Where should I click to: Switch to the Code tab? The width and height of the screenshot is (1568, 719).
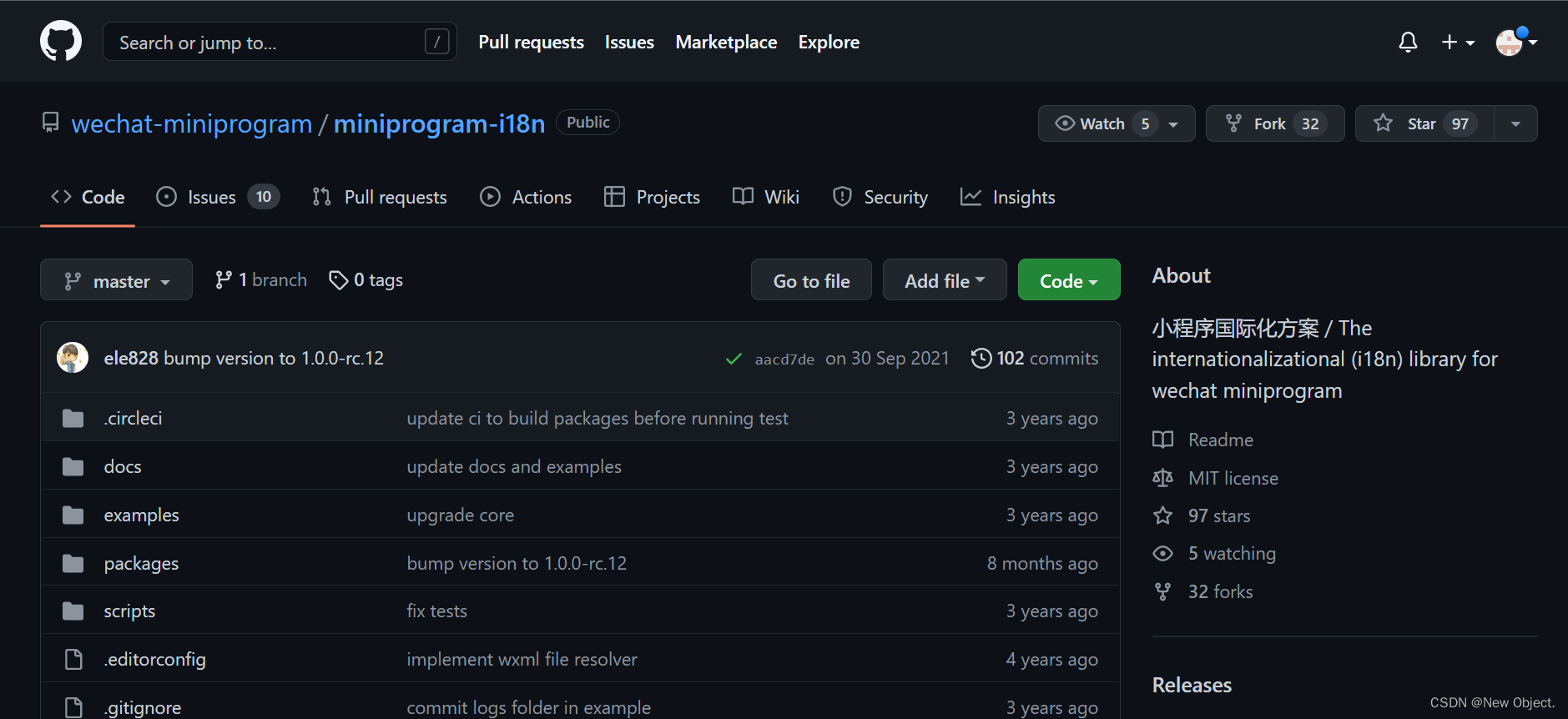click(x=88, y=197)
